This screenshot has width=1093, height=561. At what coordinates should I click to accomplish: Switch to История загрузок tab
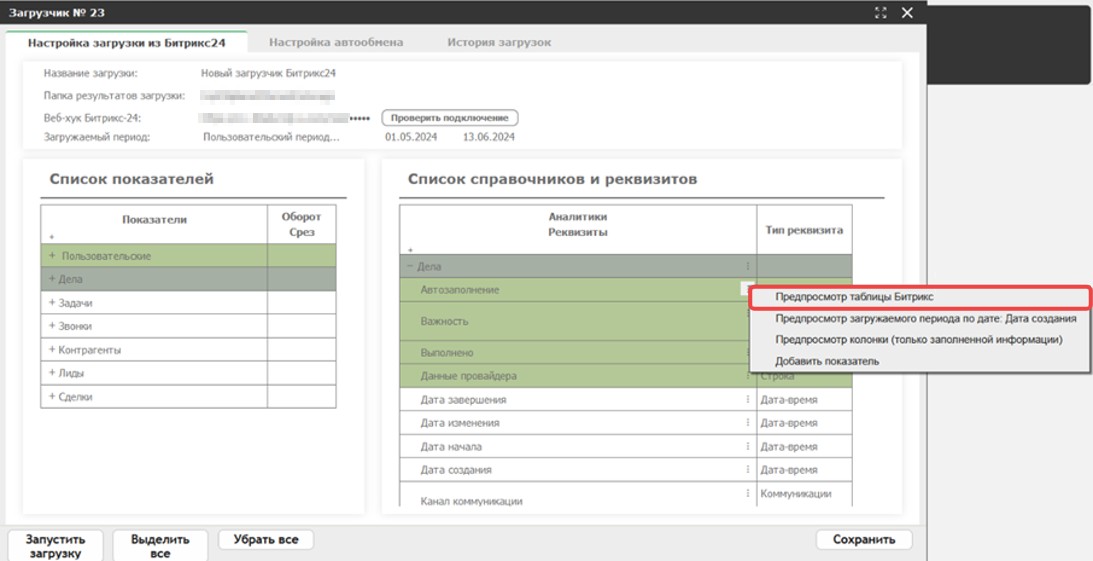(x=499, y=42)
